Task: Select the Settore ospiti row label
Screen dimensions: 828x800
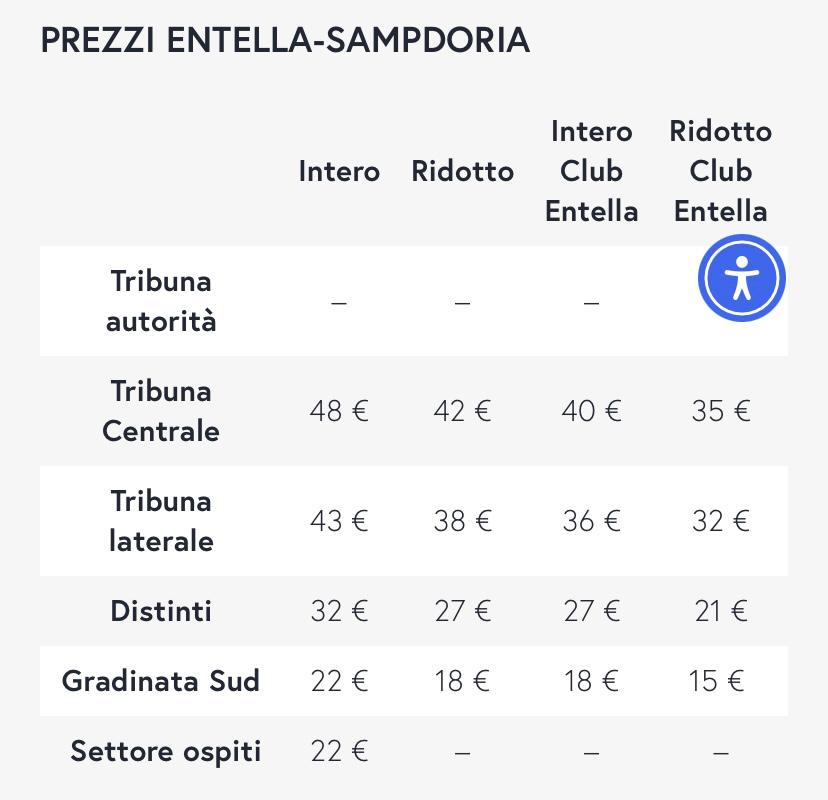Action: [x=165, y=751]
